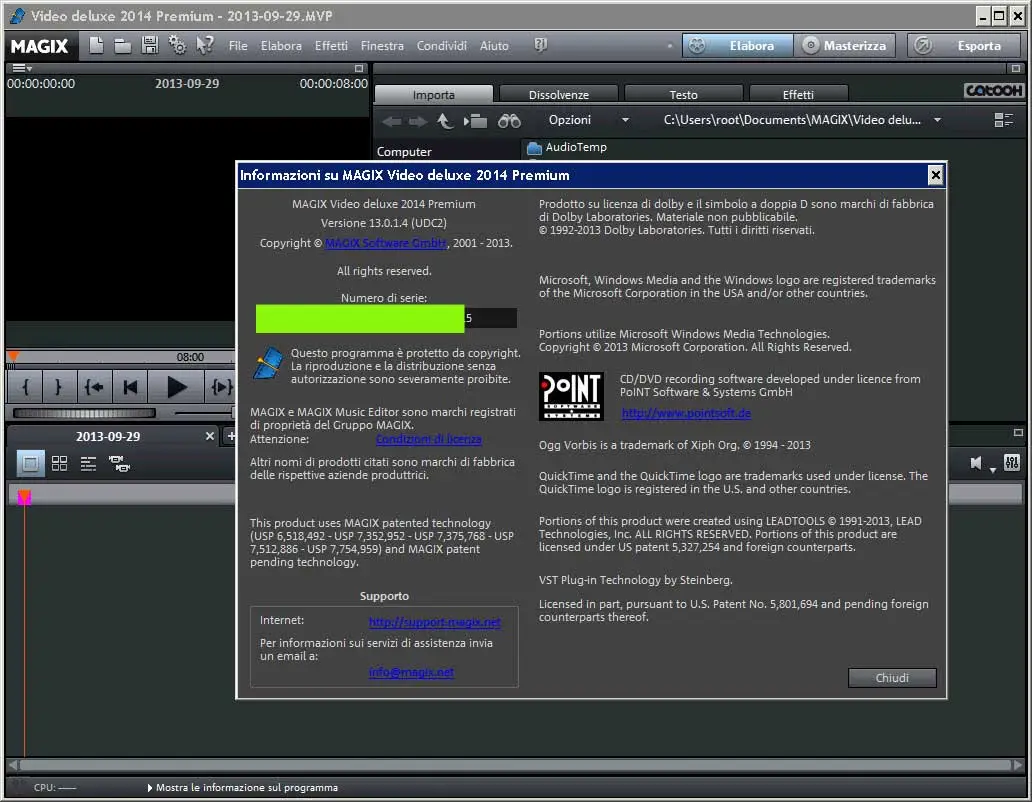
Task: Open the MAGIX Software GmbH link
Action: click(386, 243)
